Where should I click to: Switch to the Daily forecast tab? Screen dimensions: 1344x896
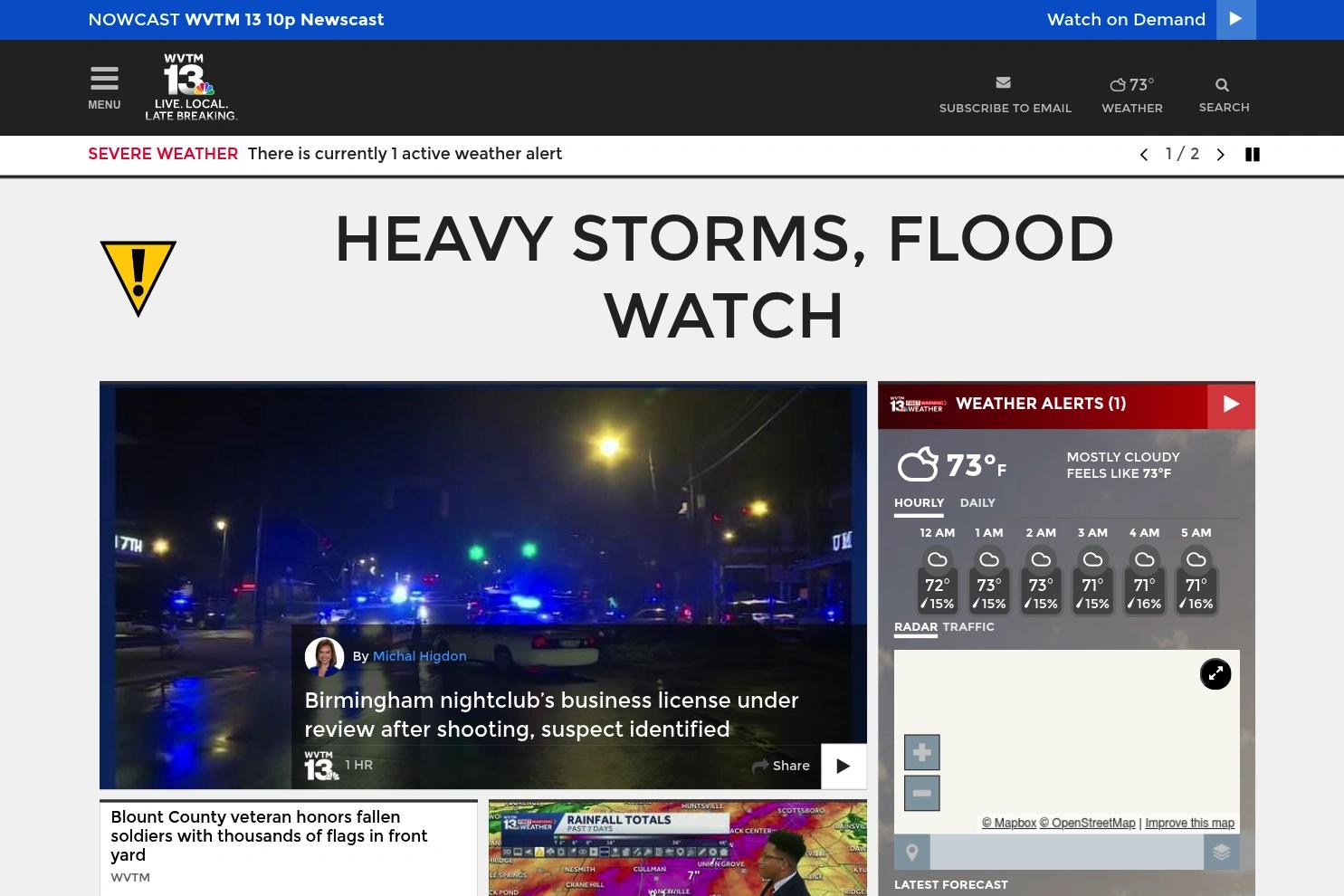tap(977, 503)
